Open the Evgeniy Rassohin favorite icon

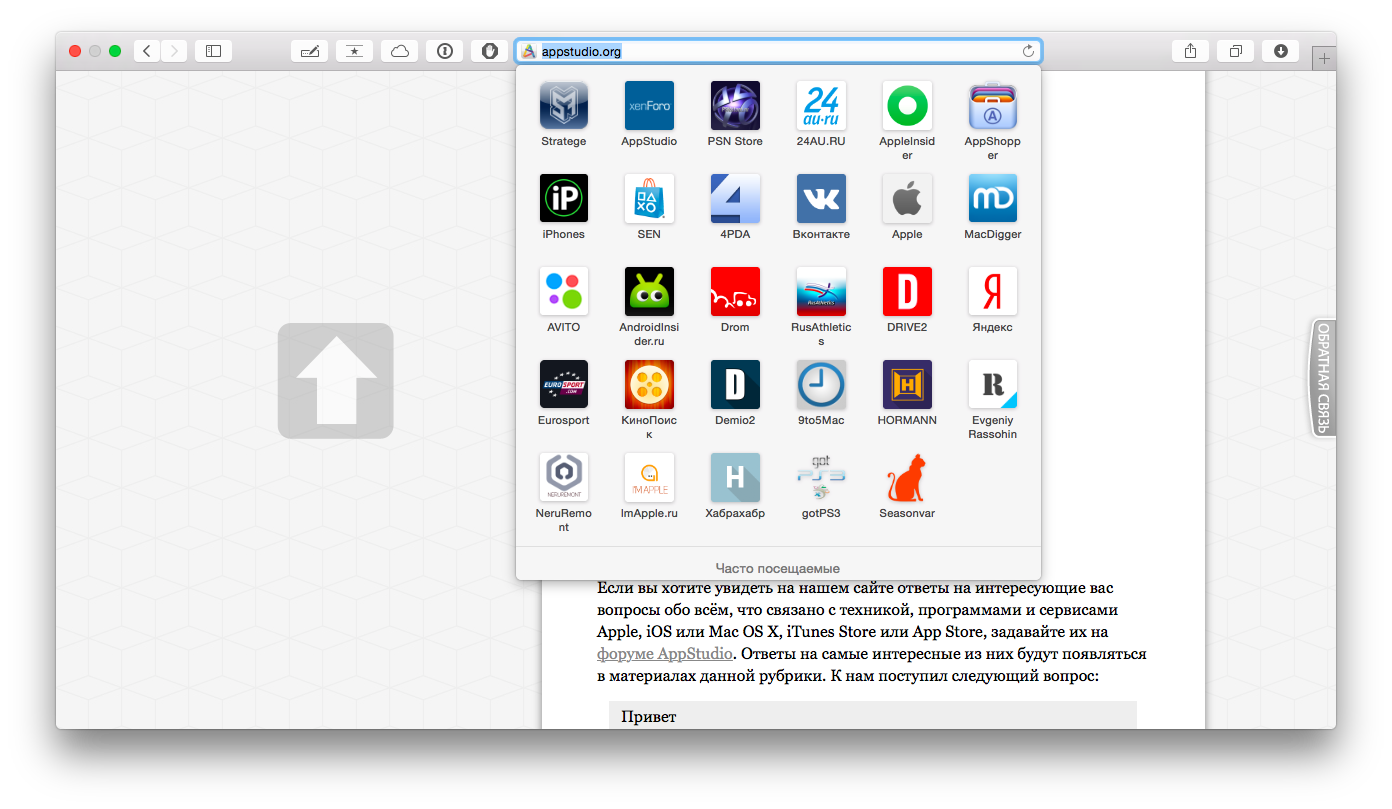click(x=993, y=385)
